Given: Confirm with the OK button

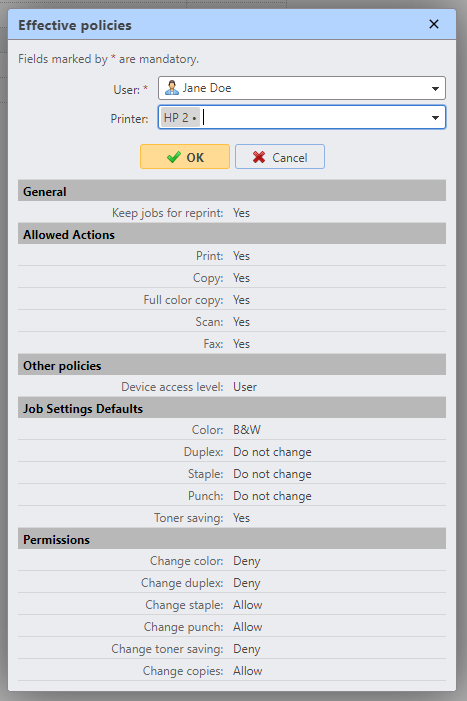Looking at the screenshot, I should (185, 157).
